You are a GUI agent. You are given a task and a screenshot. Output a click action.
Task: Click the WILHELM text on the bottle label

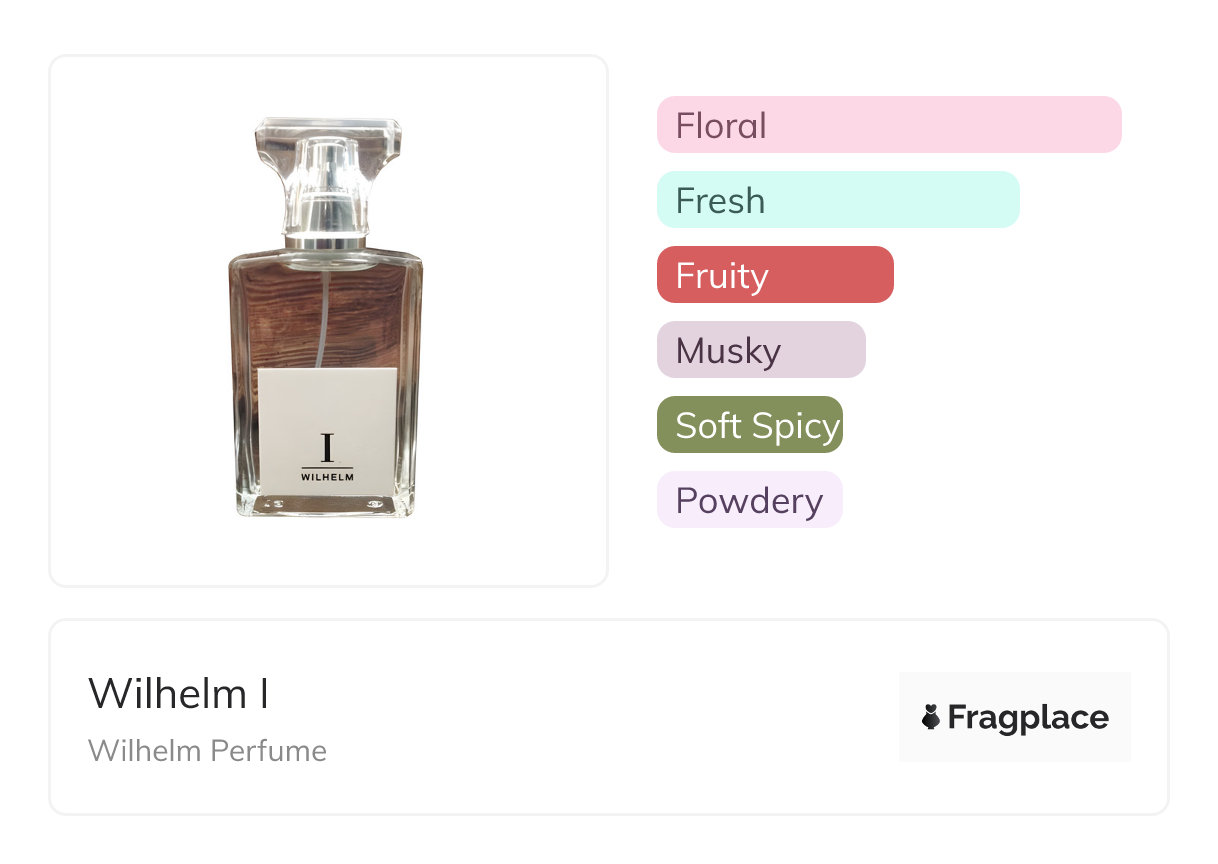tap(327, 477)
